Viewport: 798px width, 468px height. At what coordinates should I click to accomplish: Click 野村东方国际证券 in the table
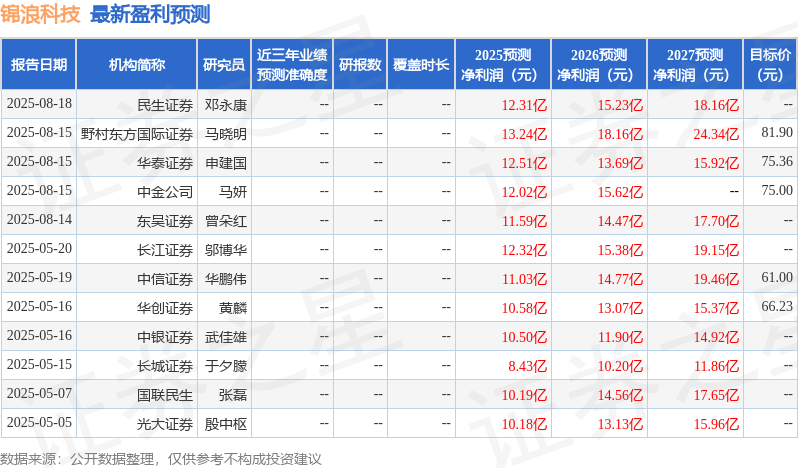[137, 134]
